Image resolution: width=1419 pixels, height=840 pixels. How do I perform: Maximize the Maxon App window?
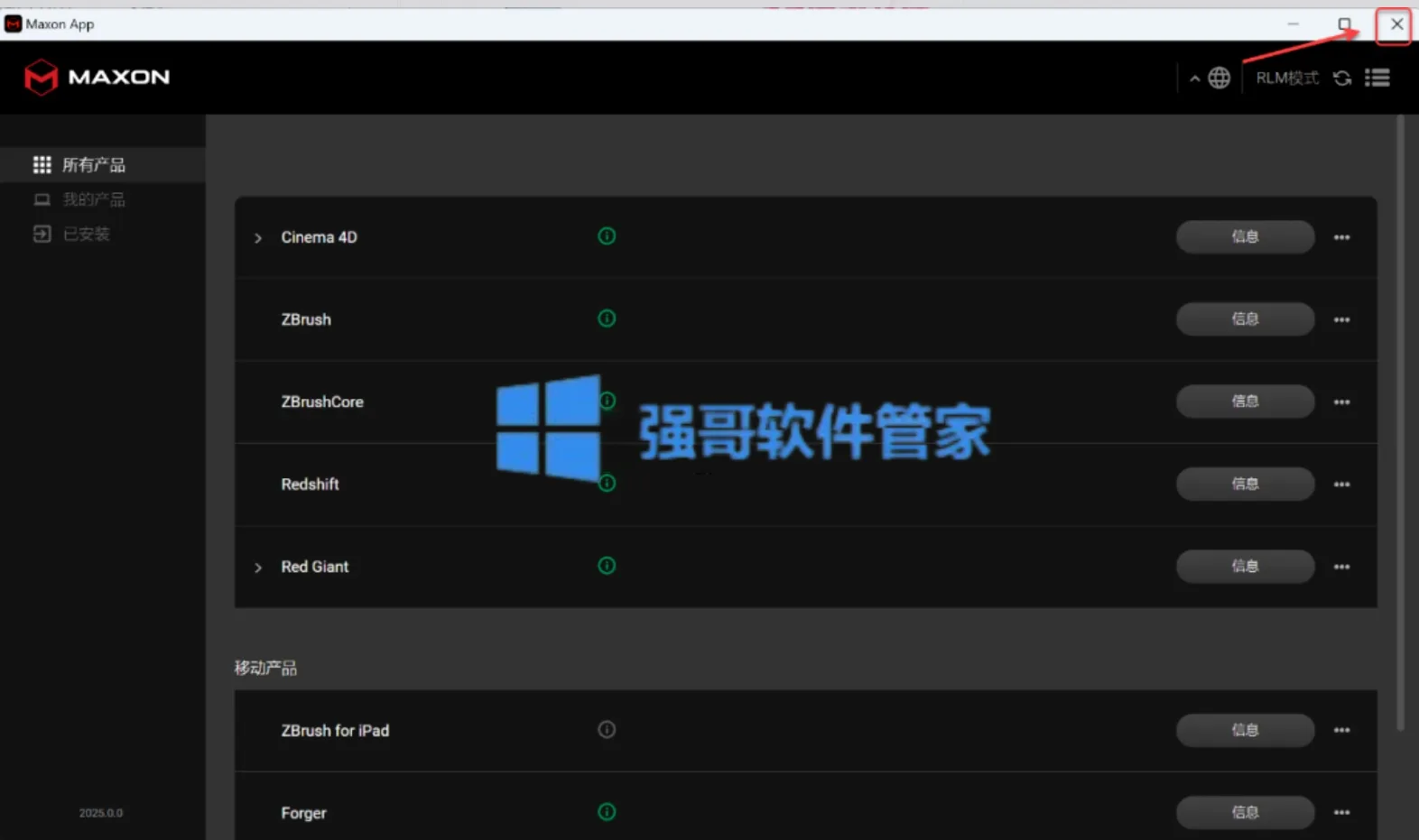[x=1344, y=24]
